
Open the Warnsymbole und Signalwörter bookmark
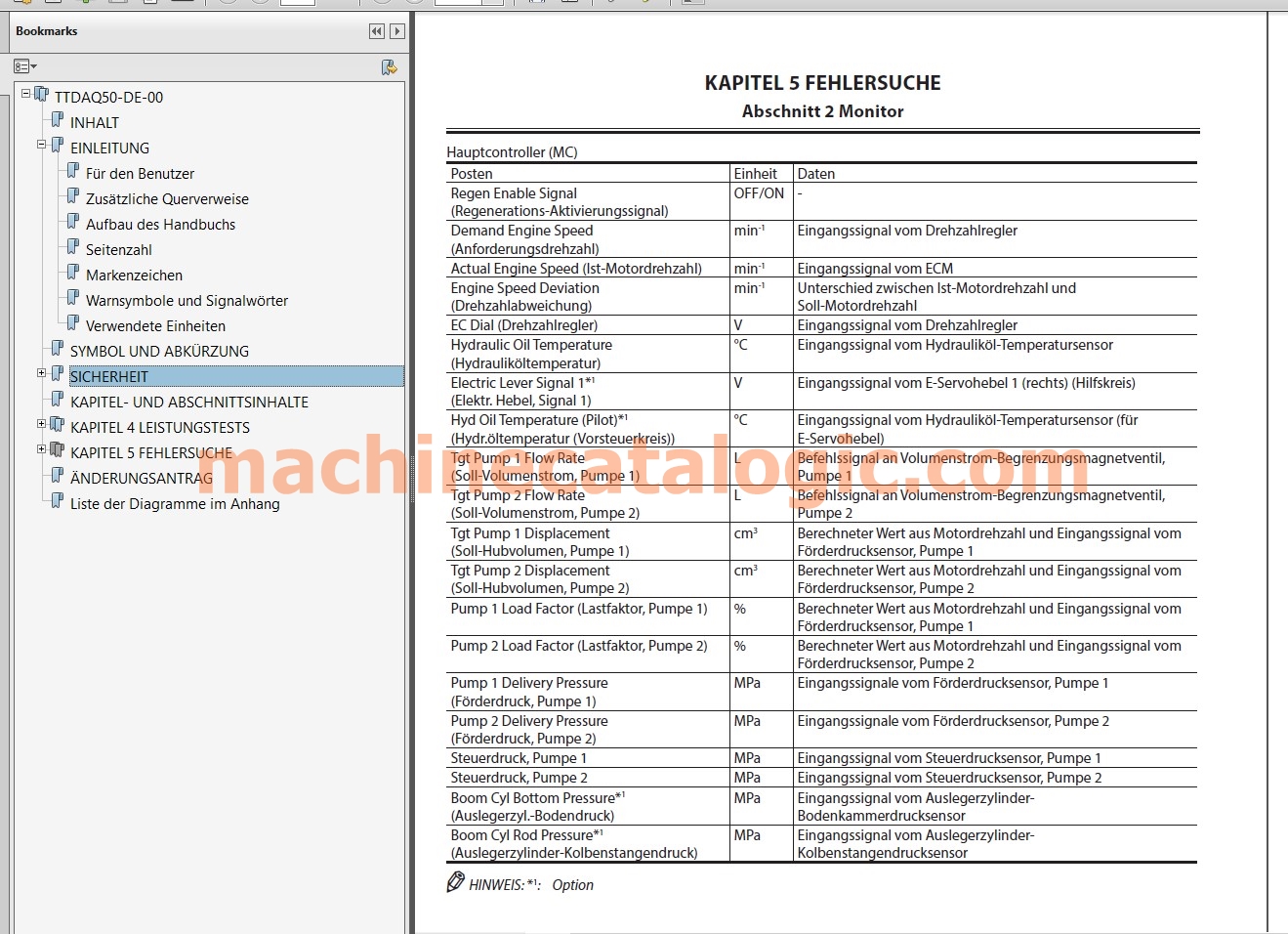[x=187, y=301]
